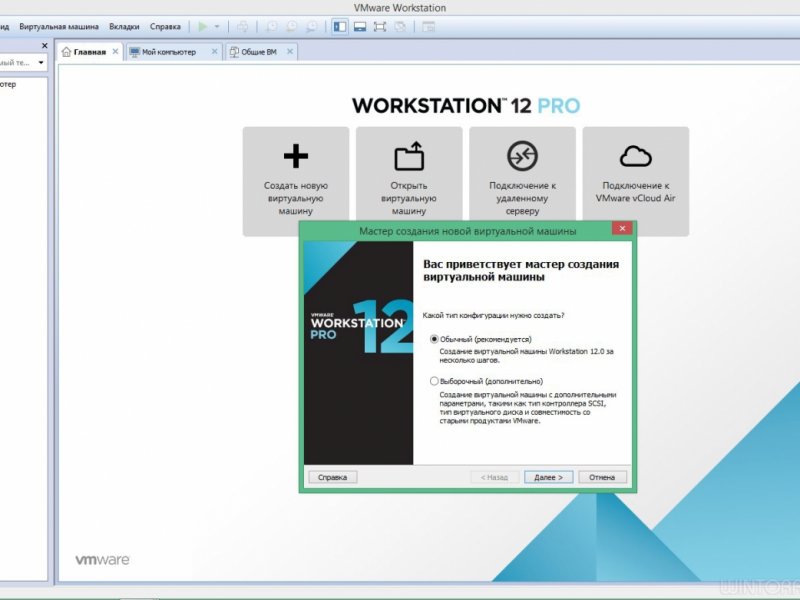Click the Unity mode toolbar icon
The image size is (800, 600).
click(x=400, y=27)
